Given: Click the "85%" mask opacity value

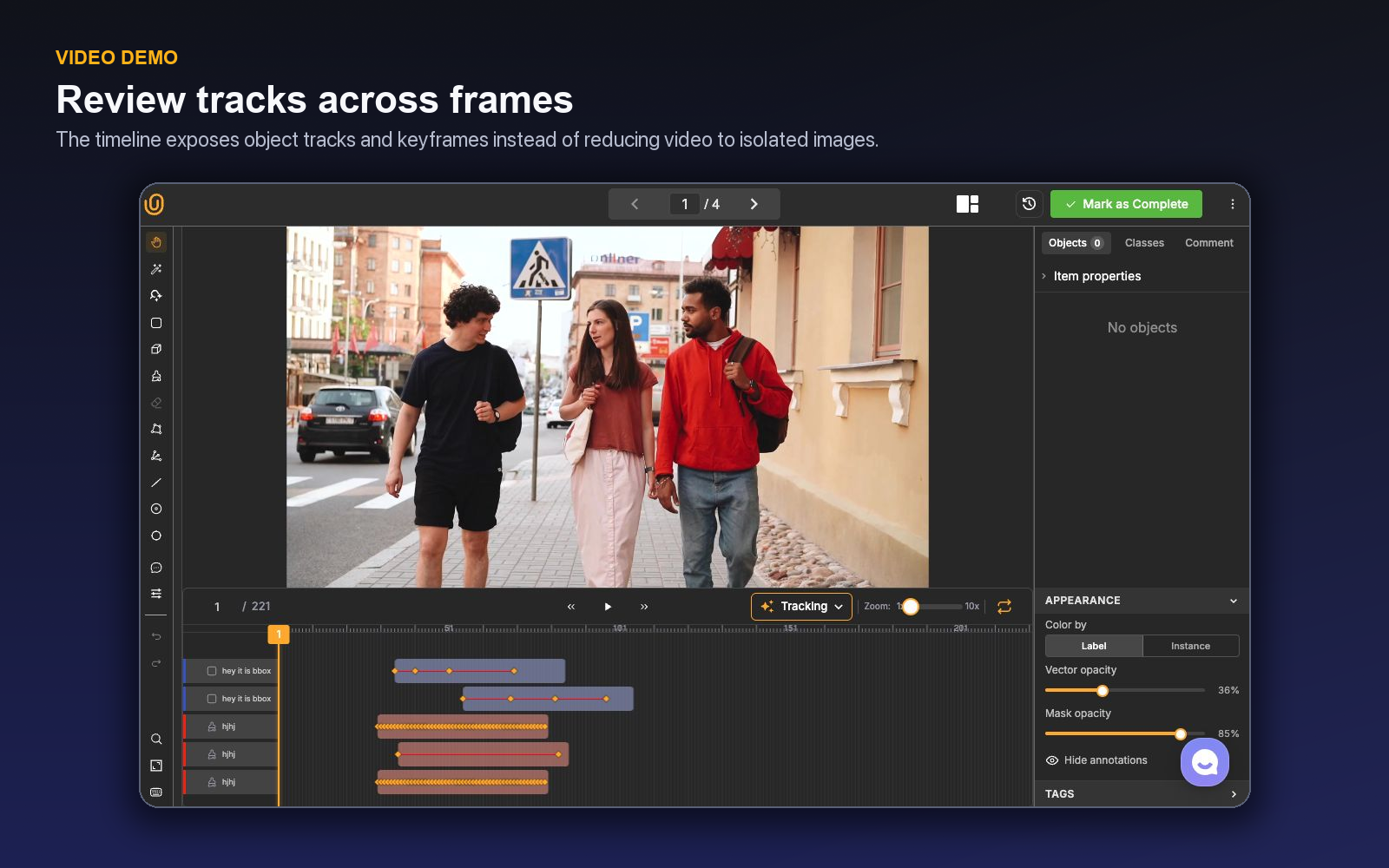Looking at the screenshot, I should pyautogui.click(x=1228, y=734).
